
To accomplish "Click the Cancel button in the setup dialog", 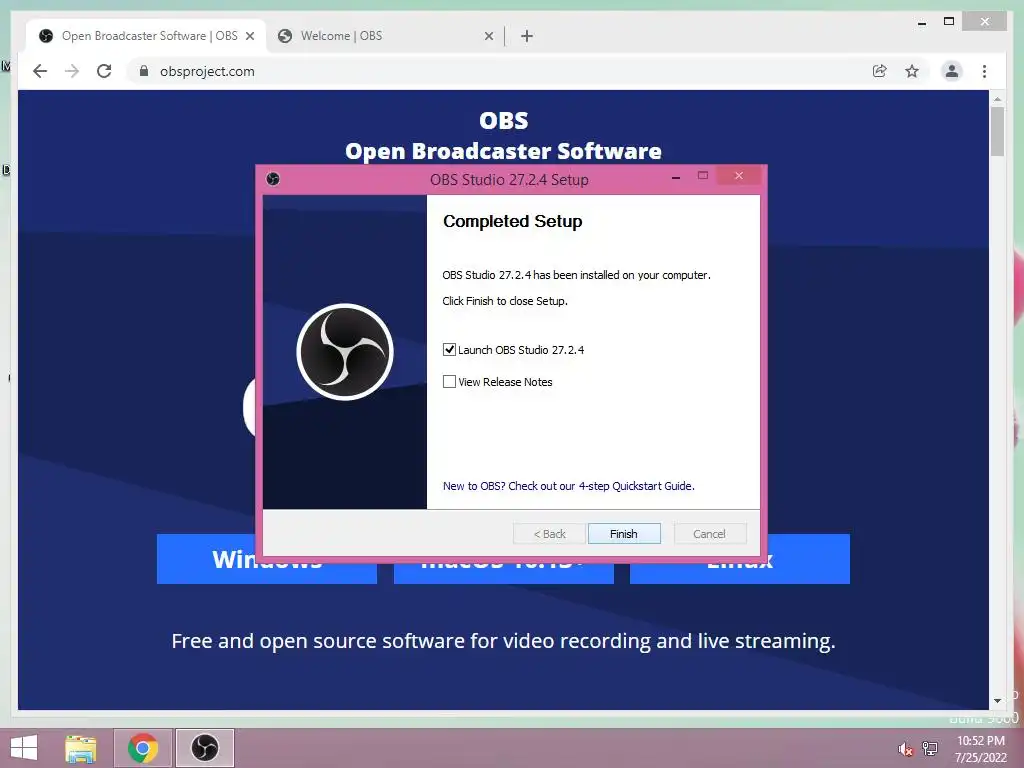I will (x=709, y=534).
